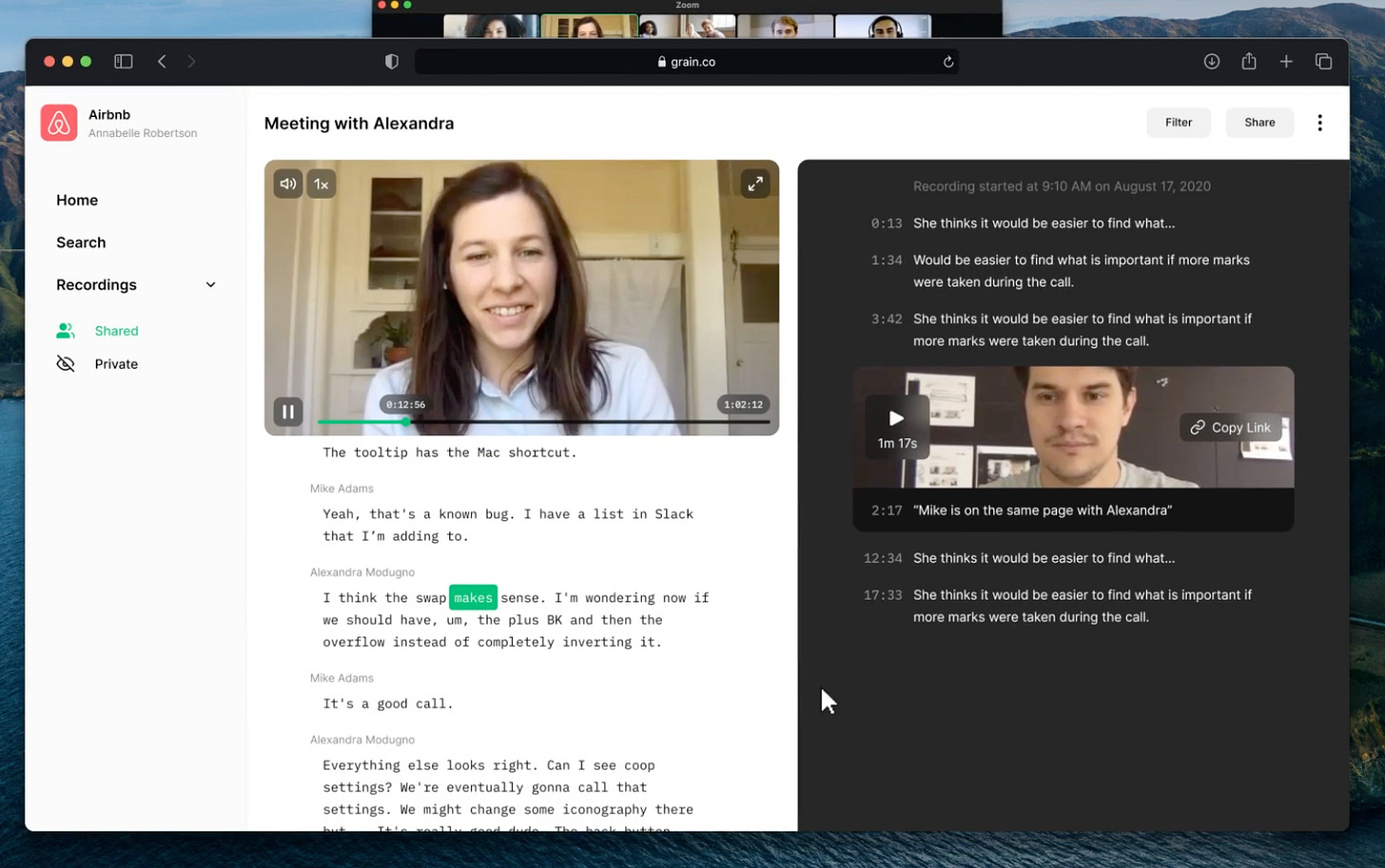Viewport: 1385px width, 868px height.
Task: Click the 0:12:56 current time label
Action: 405,405
